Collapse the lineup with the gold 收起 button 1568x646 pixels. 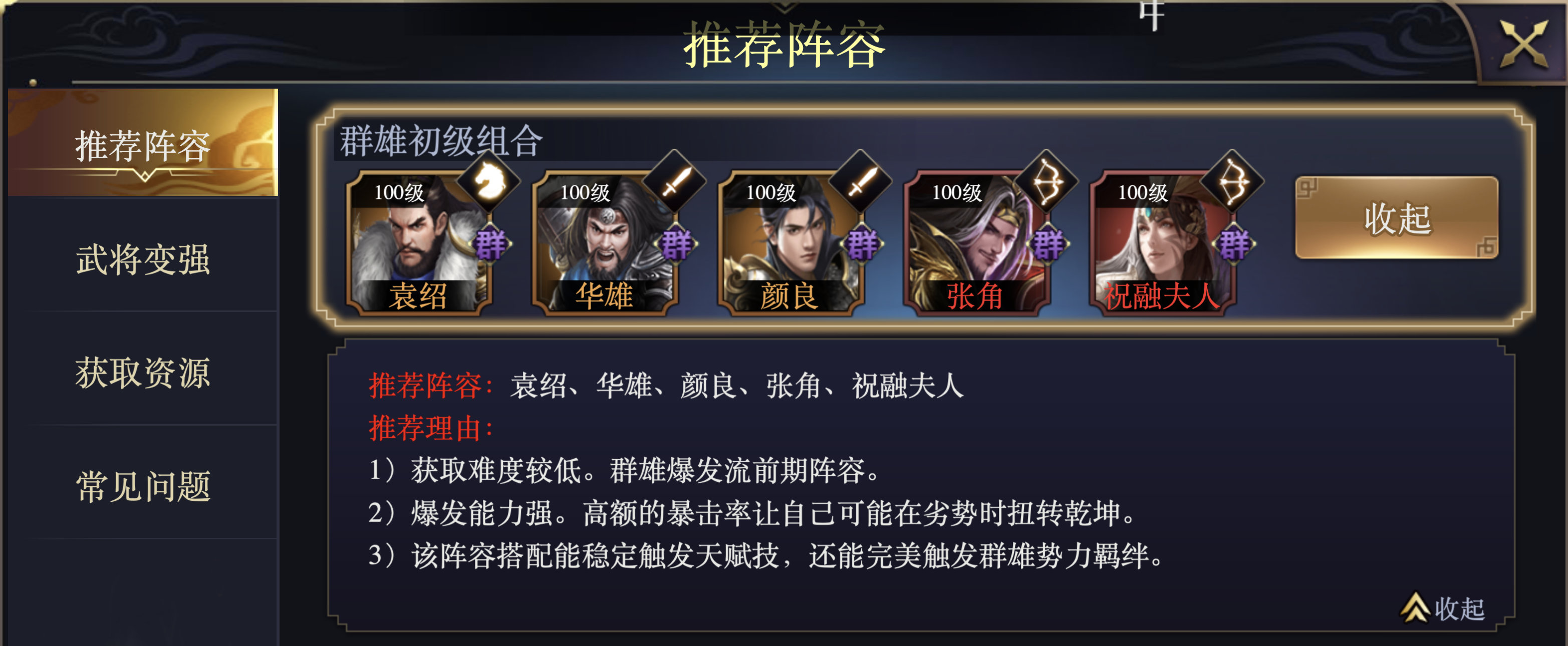1397,218
